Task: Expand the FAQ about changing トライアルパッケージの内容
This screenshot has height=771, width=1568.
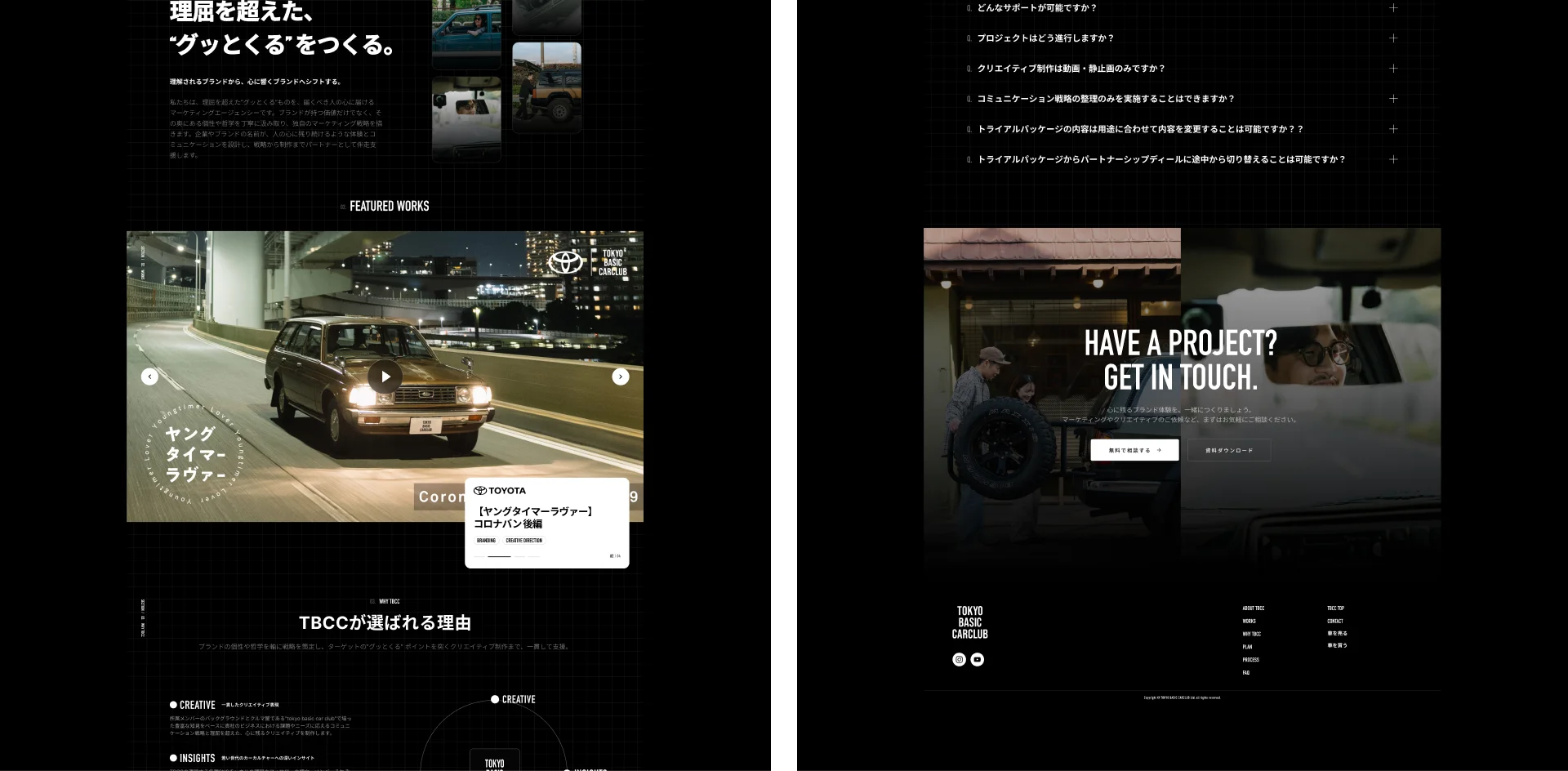Action: click(x=1183, y=129)
